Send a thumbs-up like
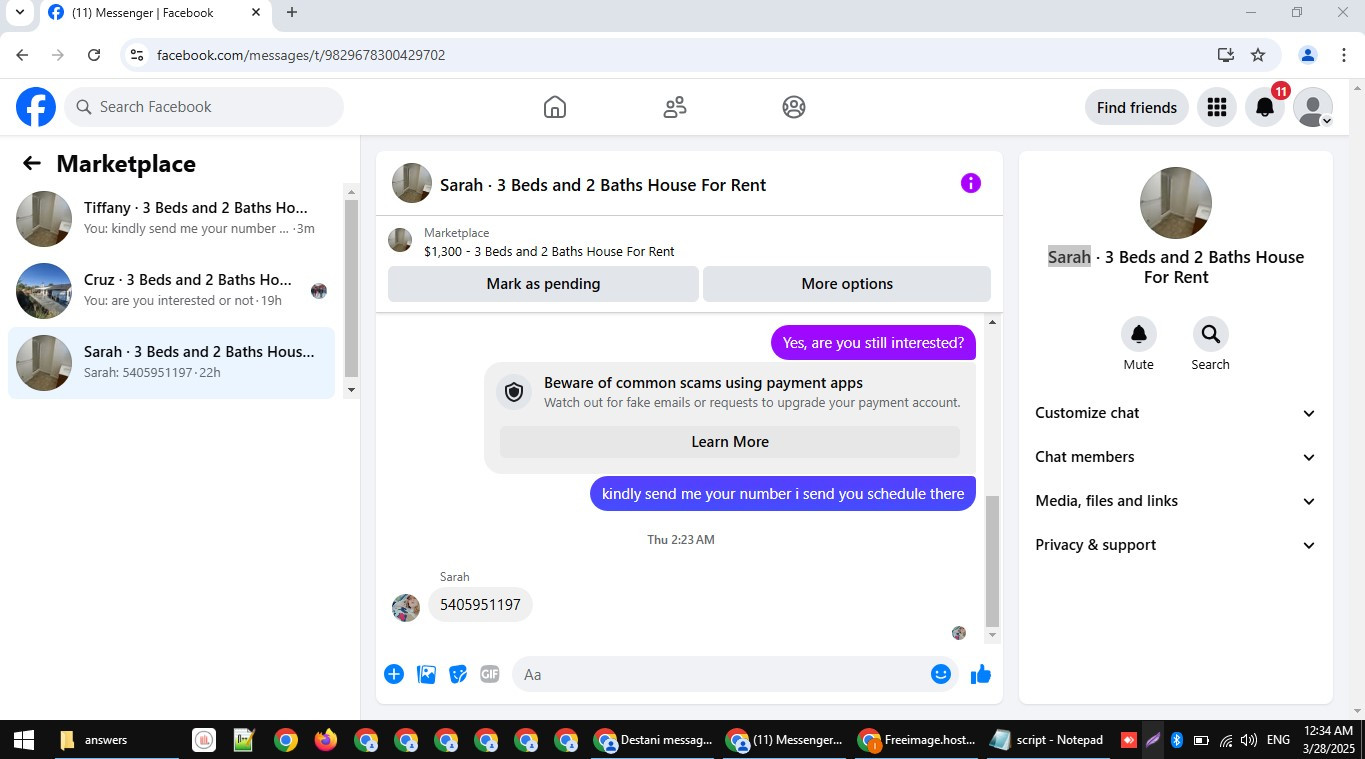The width and height of the screenshot is (1365, 759). click(x=981, y=674)
